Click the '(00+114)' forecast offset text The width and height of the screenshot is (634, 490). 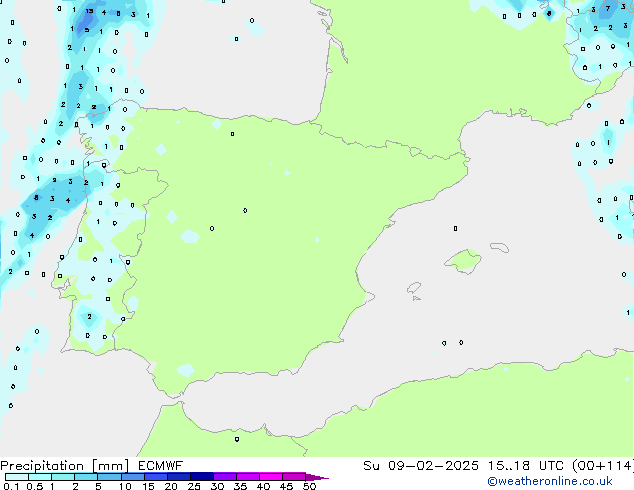(x=603, y=466)
